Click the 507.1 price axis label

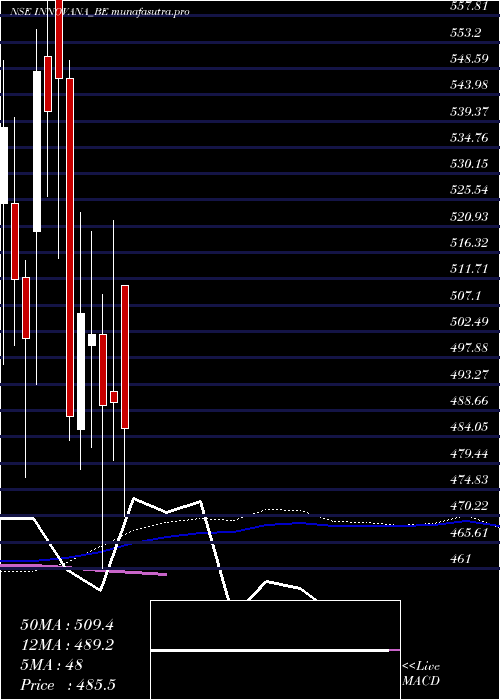465,296
